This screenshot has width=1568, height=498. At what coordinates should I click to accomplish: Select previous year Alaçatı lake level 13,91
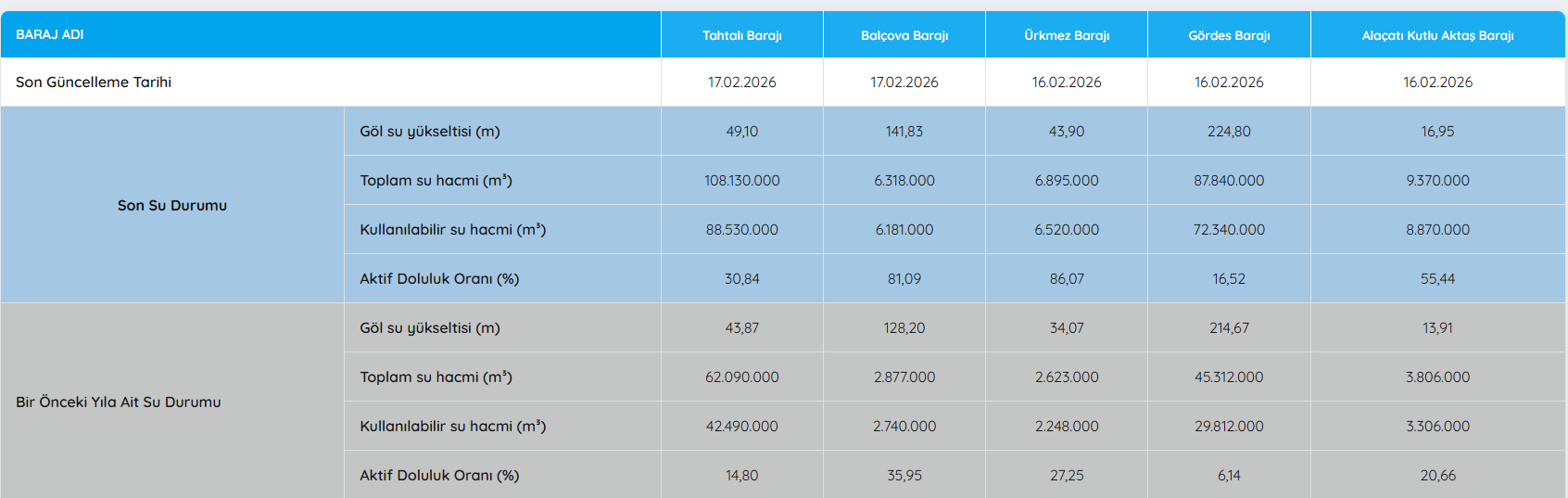(1437, 327)
